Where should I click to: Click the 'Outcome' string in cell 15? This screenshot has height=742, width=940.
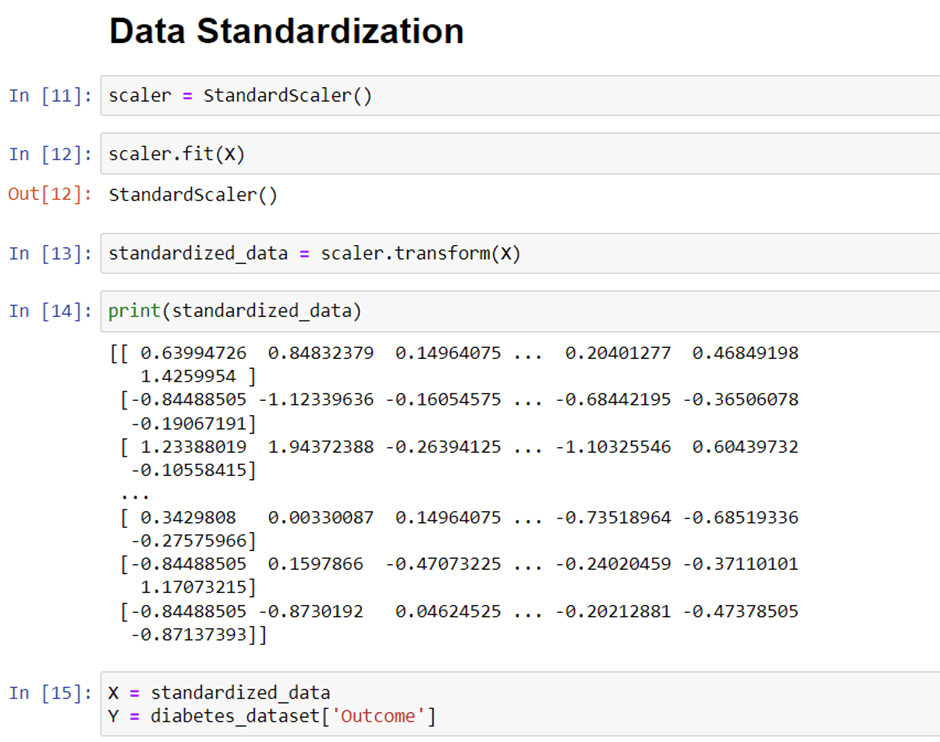coord(378,716)
